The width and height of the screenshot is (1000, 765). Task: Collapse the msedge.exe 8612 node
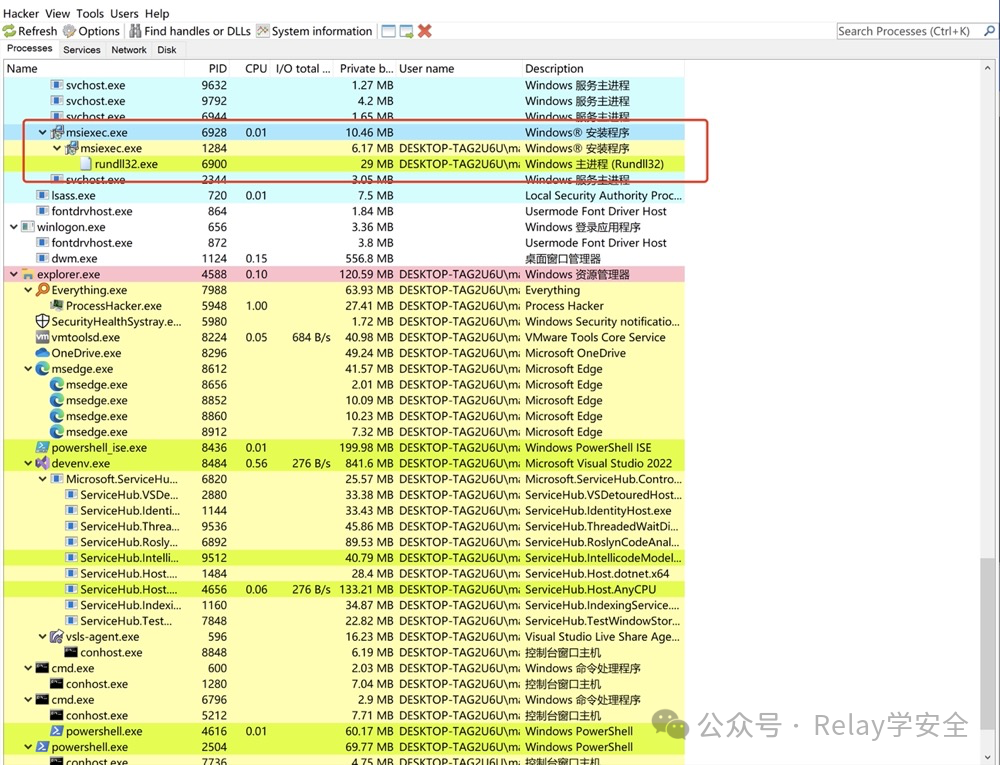(28, 368)
